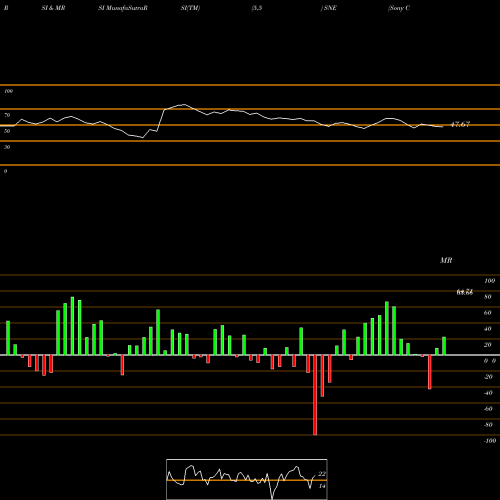Select the 'SNE' ticker text
The width and height of the screenshot is (500, 500).
[x=330, y=8]
